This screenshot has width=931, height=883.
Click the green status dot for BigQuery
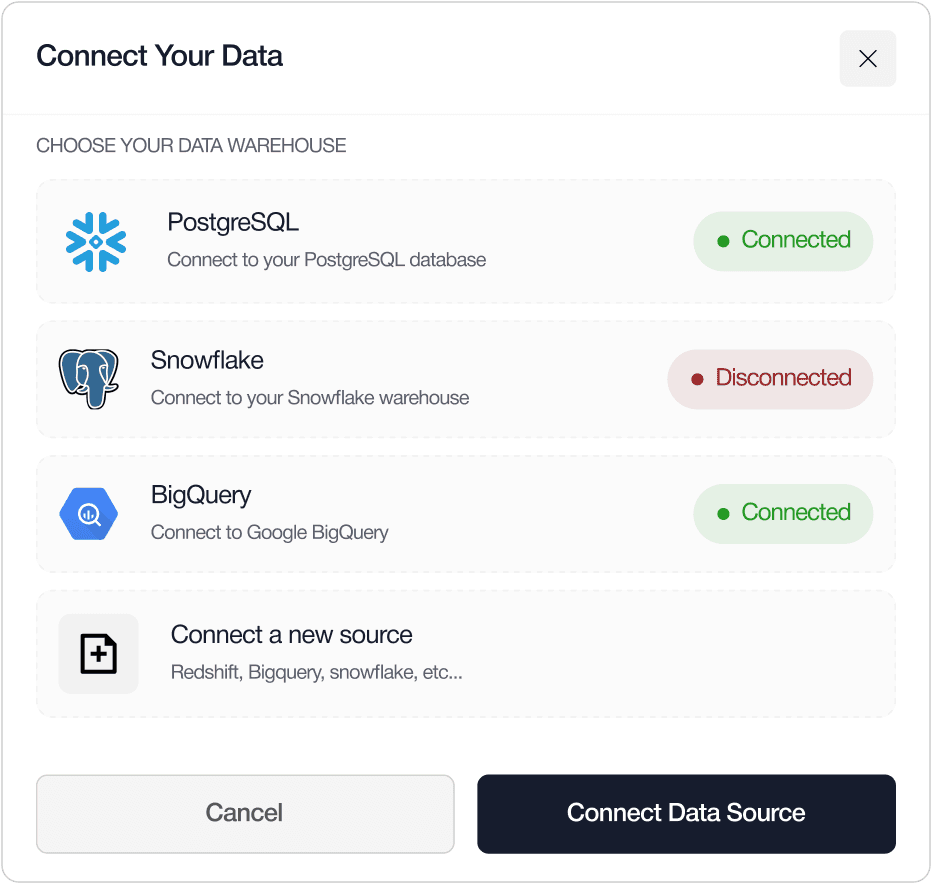pos(723,514)
